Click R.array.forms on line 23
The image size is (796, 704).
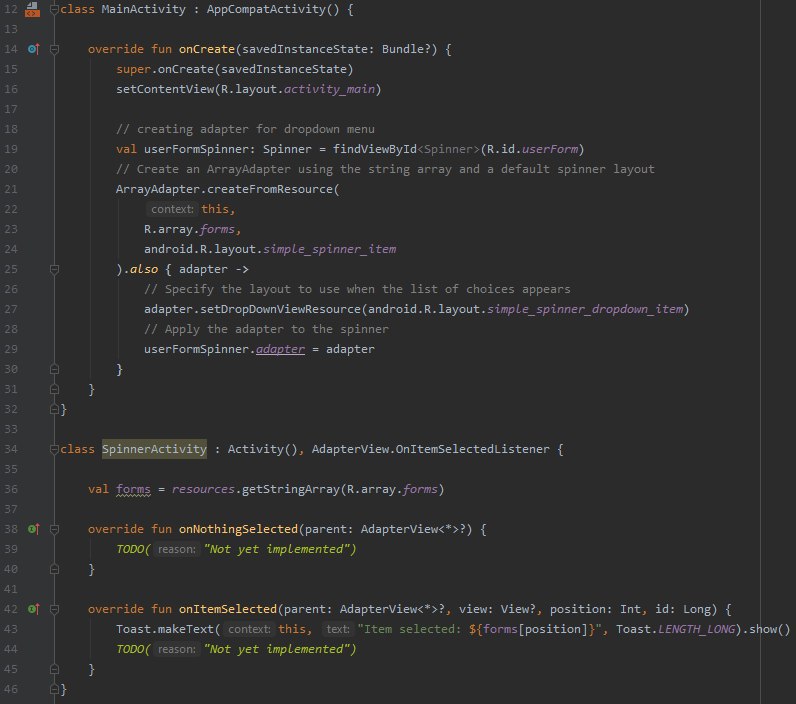click(189, 229)
